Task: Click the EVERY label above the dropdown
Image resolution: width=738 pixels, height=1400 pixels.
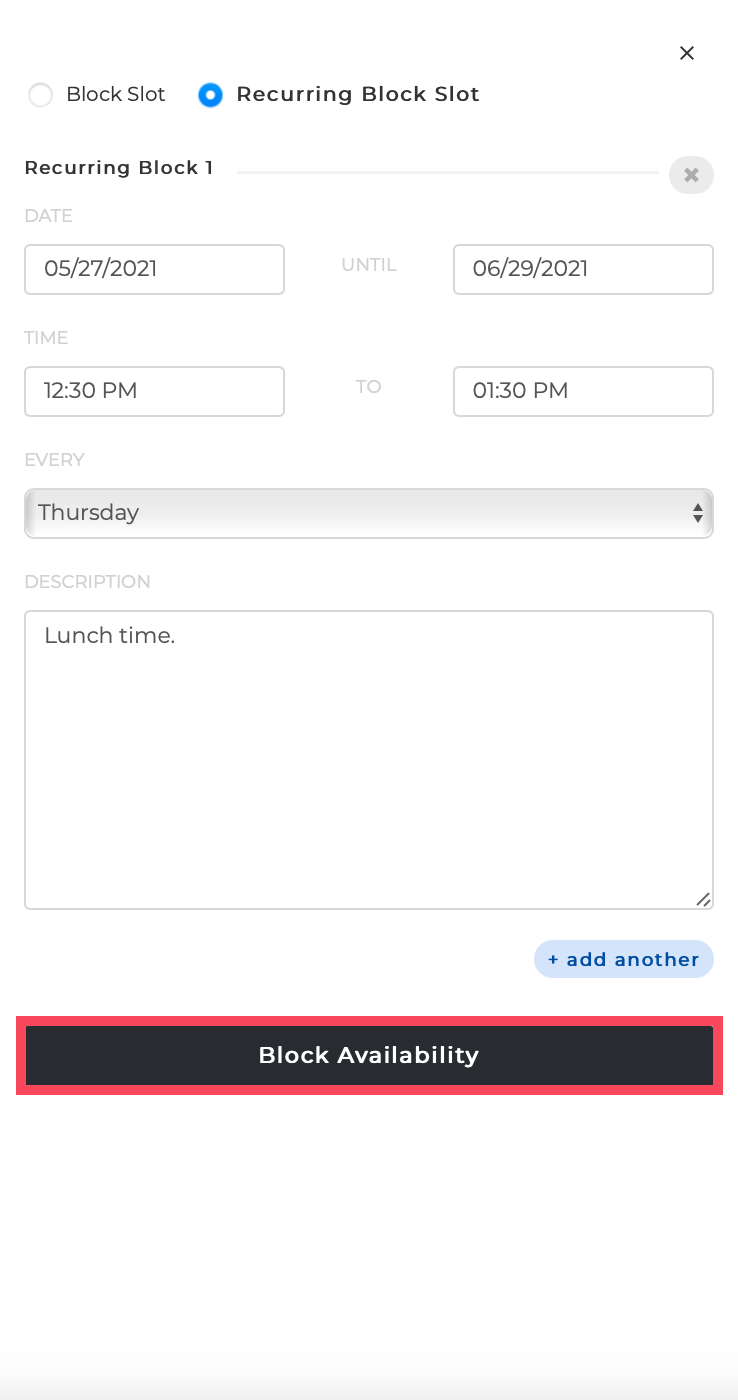Action: (54, 459)
